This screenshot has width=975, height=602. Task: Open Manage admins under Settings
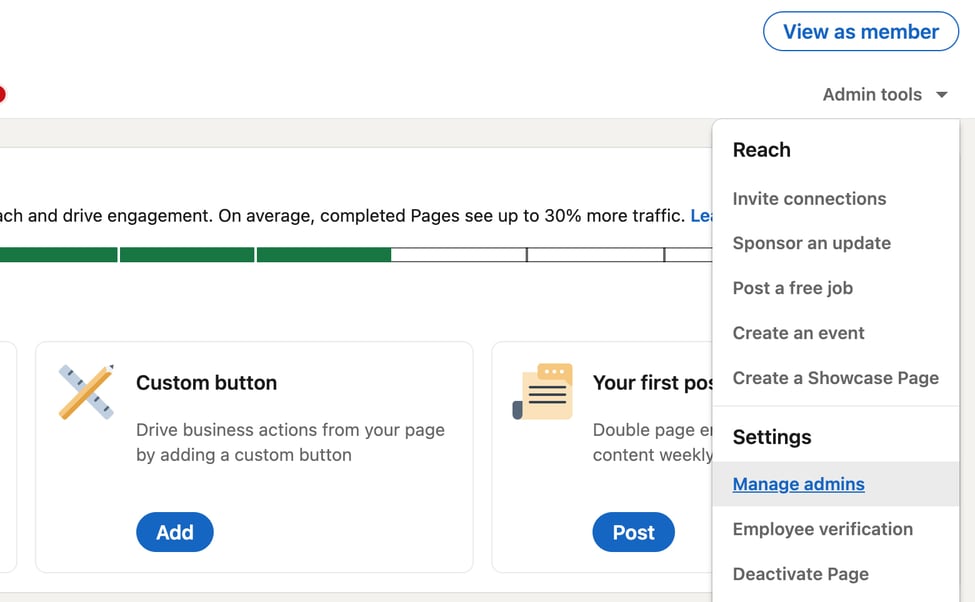coord(798,484)
